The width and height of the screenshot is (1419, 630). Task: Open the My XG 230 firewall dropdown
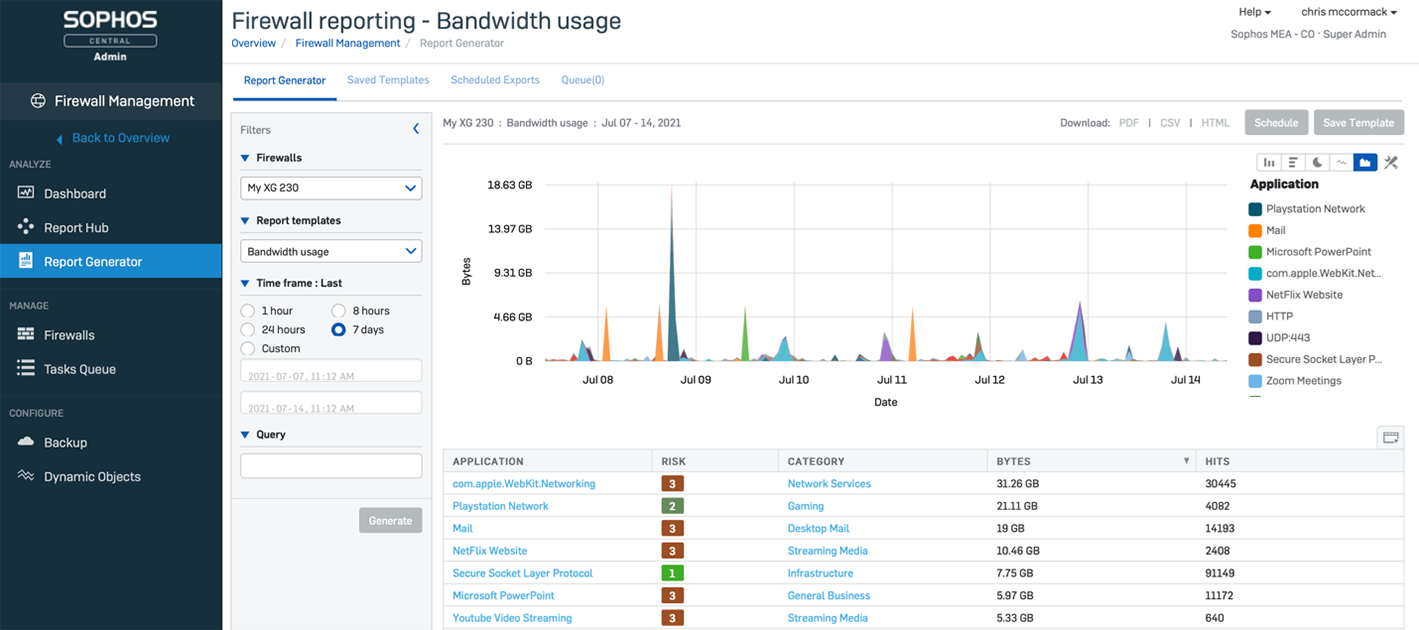(x=330, y=188)
